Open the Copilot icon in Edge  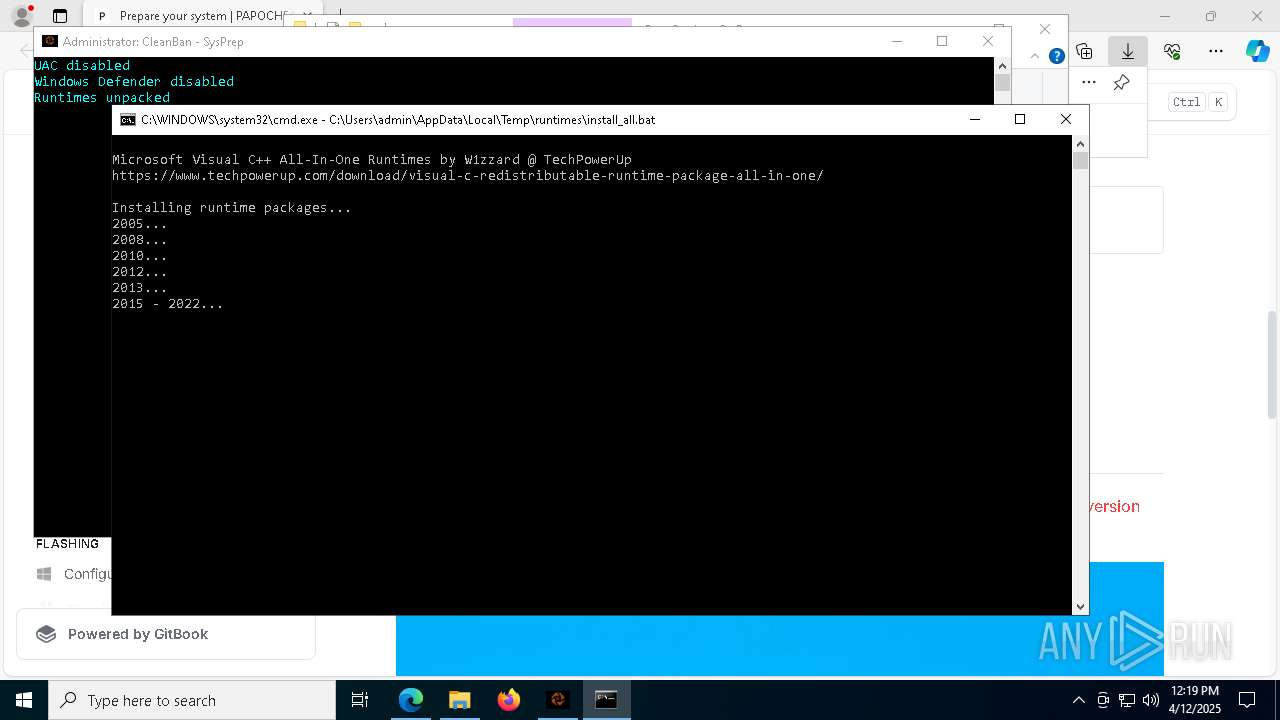click(x=1257, y=51)
